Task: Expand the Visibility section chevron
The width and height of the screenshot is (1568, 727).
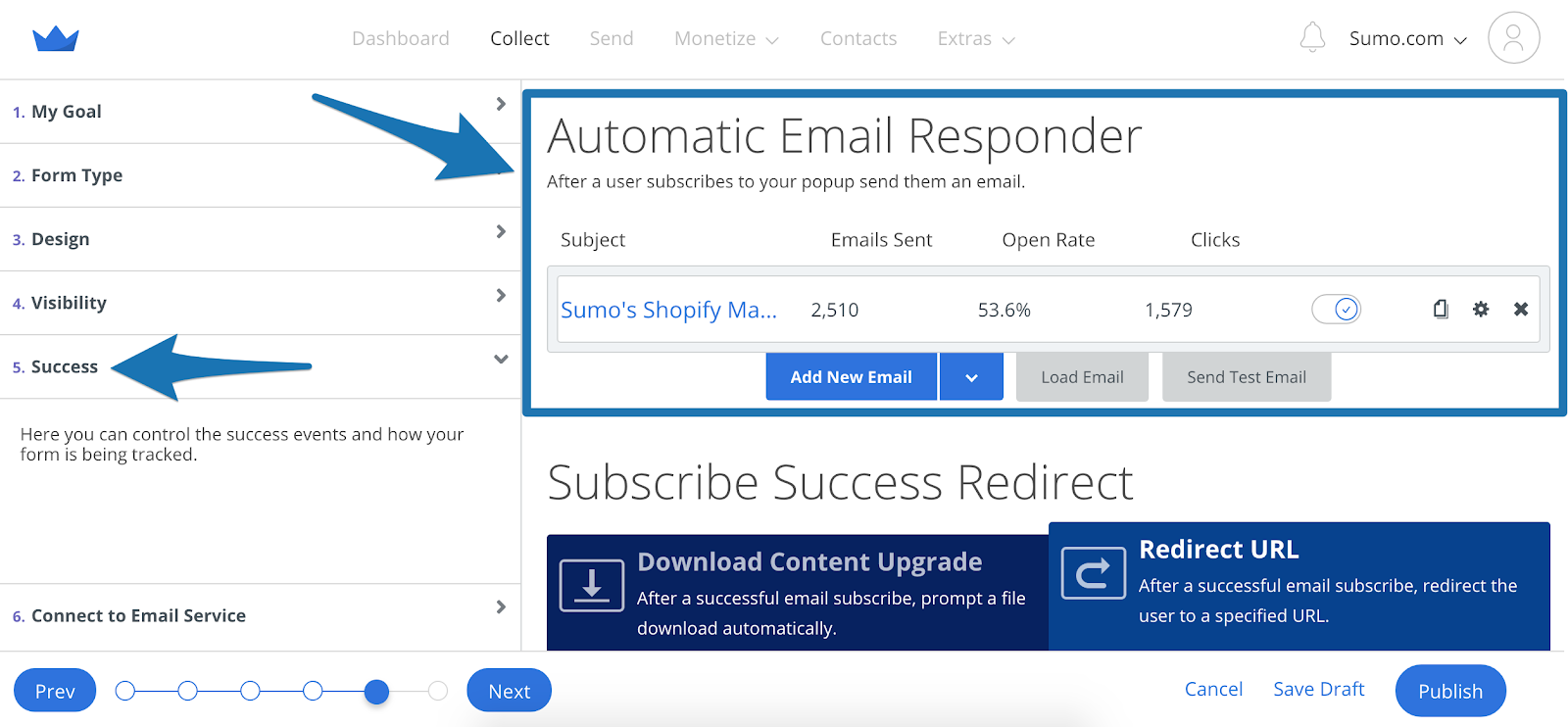Action: click(501, 296)
